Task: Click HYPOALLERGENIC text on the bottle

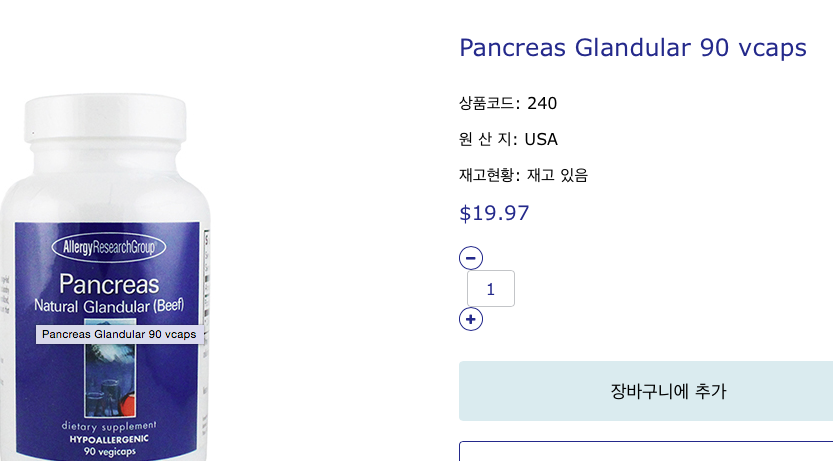Action: [x=110, y=440]
